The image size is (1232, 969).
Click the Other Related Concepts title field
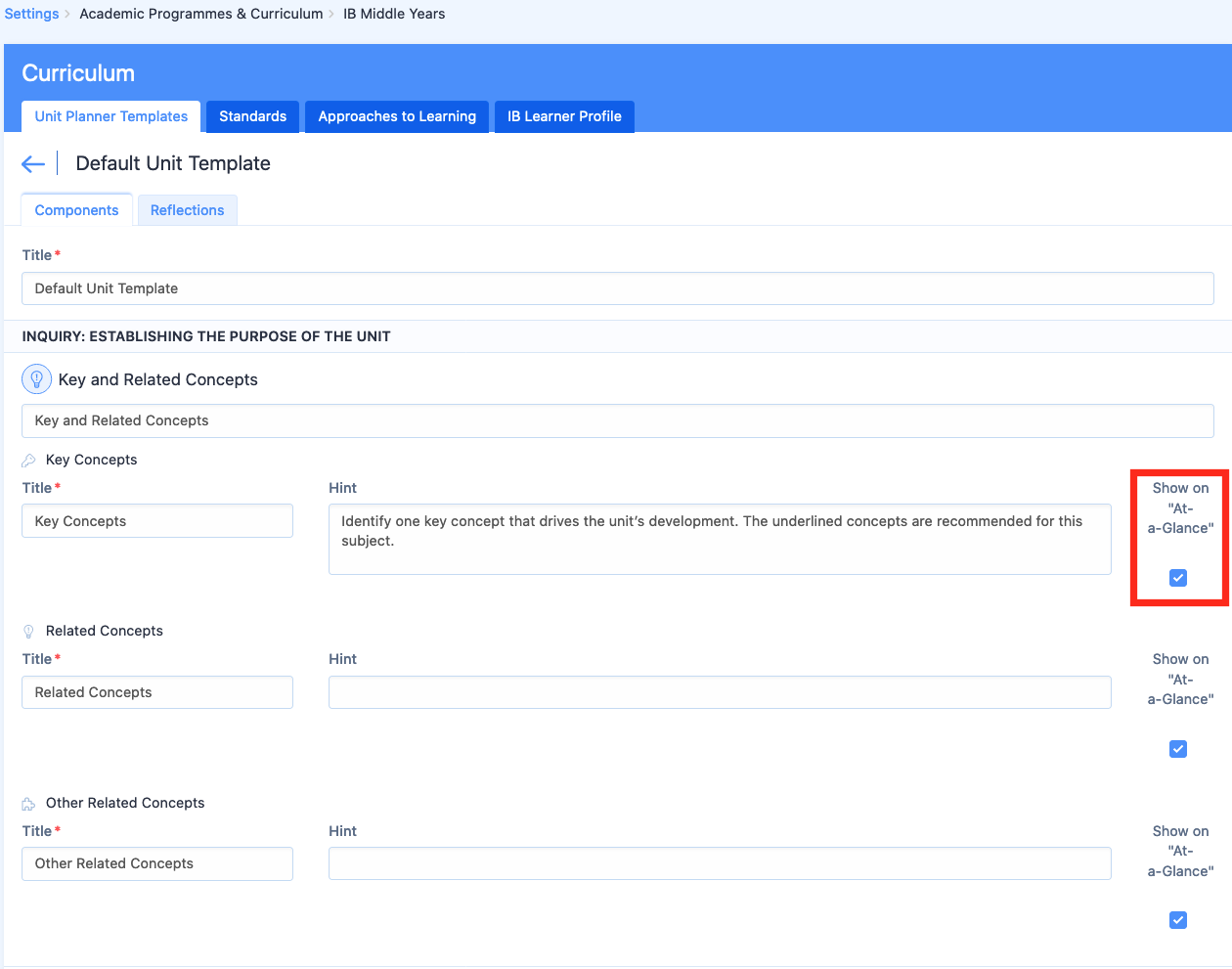tap(157, 863)
